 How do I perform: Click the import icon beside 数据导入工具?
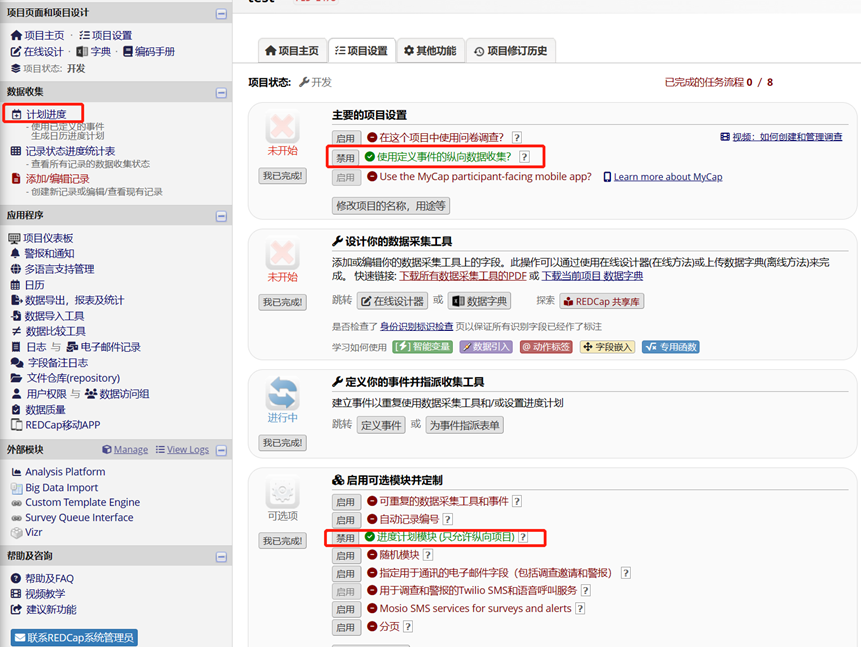point(16,316)
